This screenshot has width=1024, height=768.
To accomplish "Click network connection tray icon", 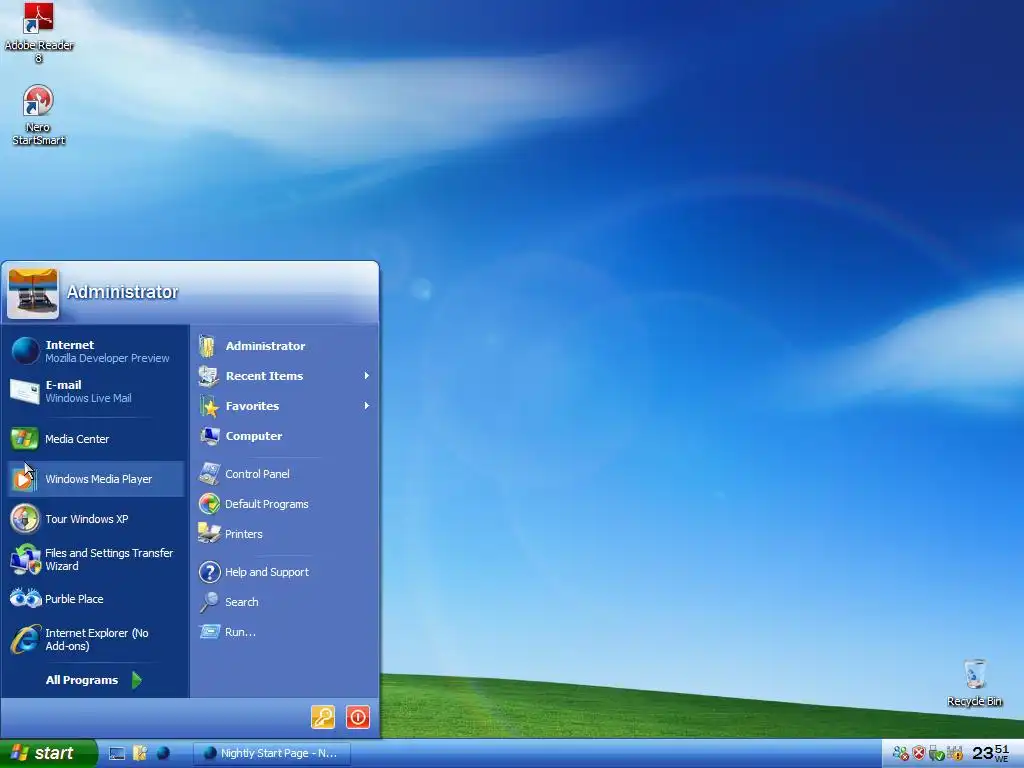I will pos(901,754).
